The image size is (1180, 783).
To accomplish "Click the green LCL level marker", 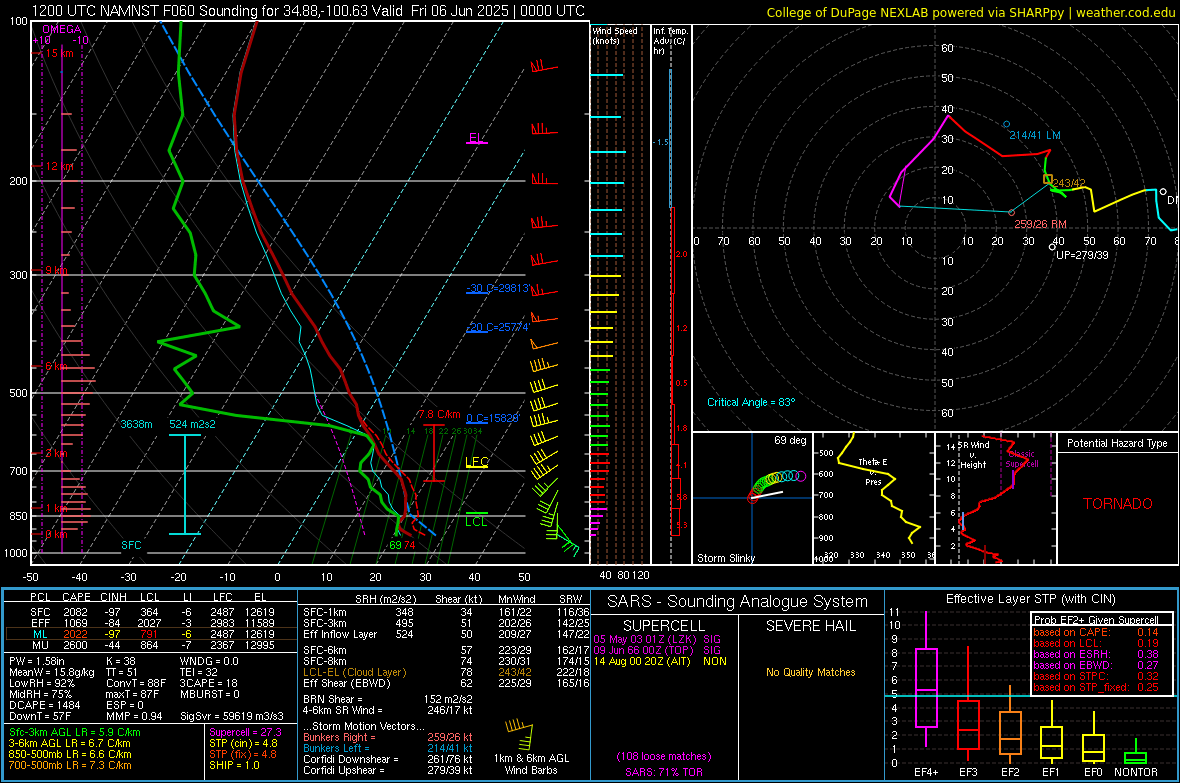I will coord(476,519).
